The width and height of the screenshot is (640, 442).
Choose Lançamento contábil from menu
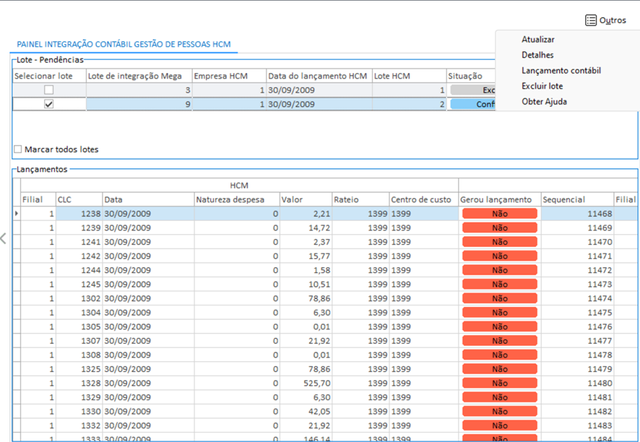point(561,71)
